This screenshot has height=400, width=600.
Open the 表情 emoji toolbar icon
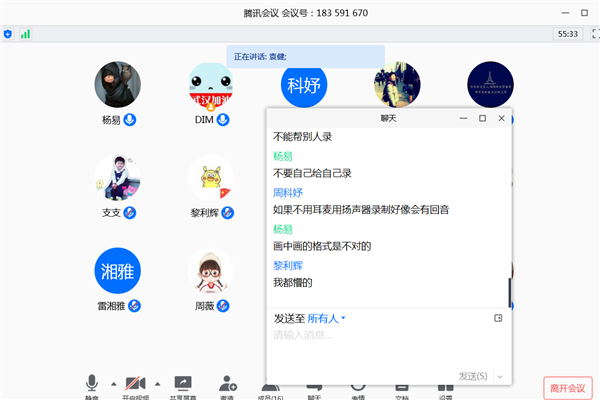(358, 391)
